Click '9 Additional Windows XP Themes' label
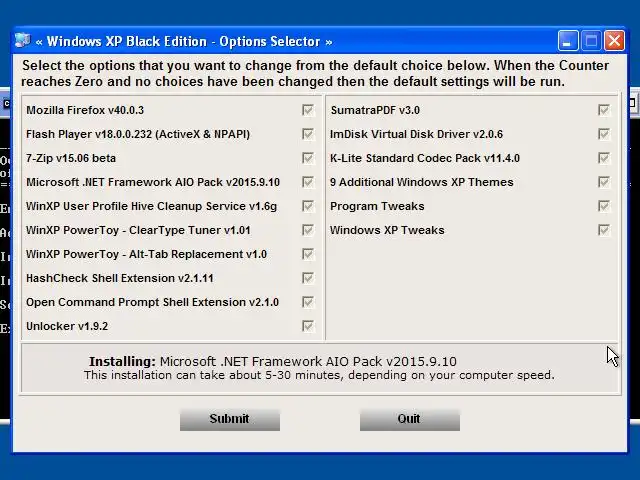Viewport: 640px width, 480px height. (x=422, y=182)
